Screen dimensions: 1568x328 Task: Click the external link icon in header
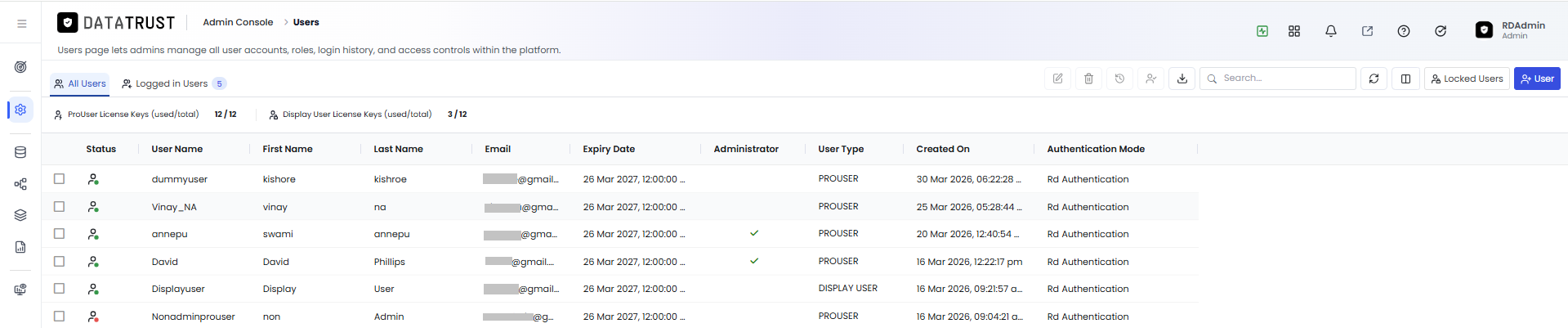point(1367,31)
